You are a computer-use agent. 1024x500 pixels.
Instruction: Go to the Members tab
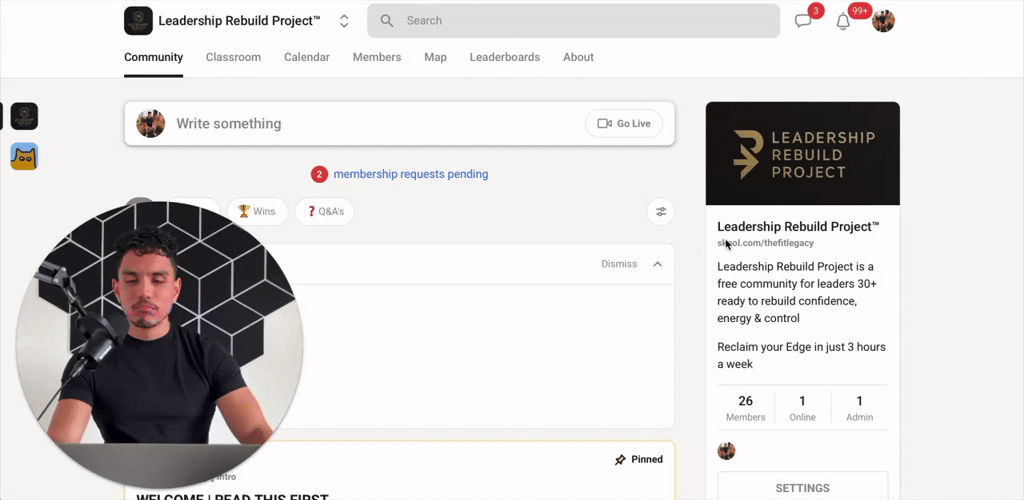[x=377, y=57]
